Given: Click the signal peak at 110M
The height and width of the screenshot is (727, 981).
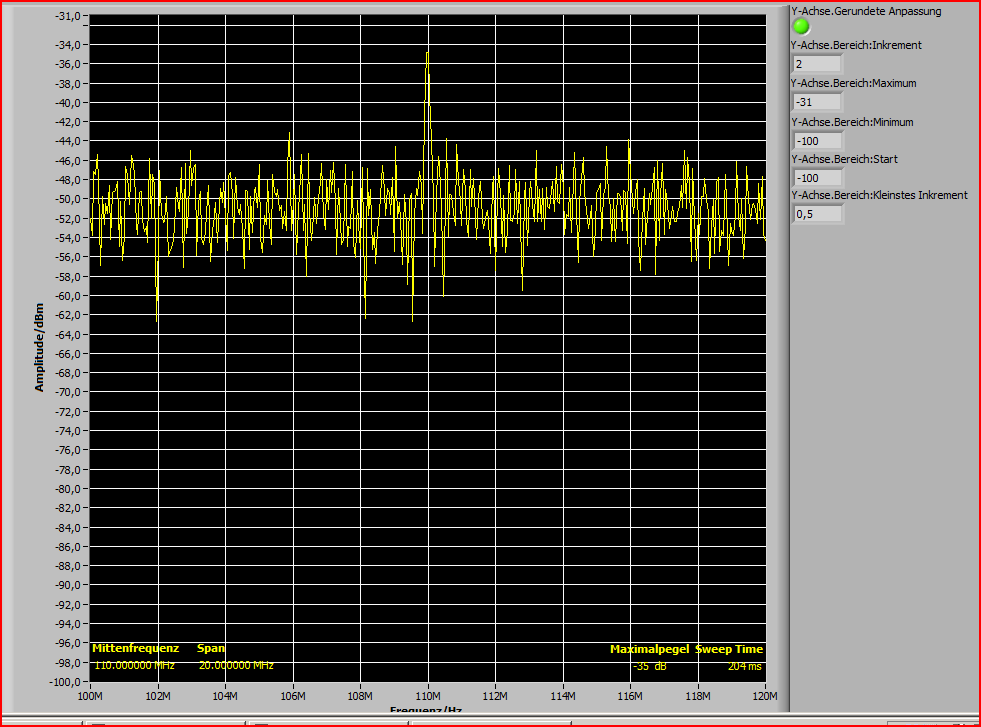Looking at the screenshot, I should (428, 55).
